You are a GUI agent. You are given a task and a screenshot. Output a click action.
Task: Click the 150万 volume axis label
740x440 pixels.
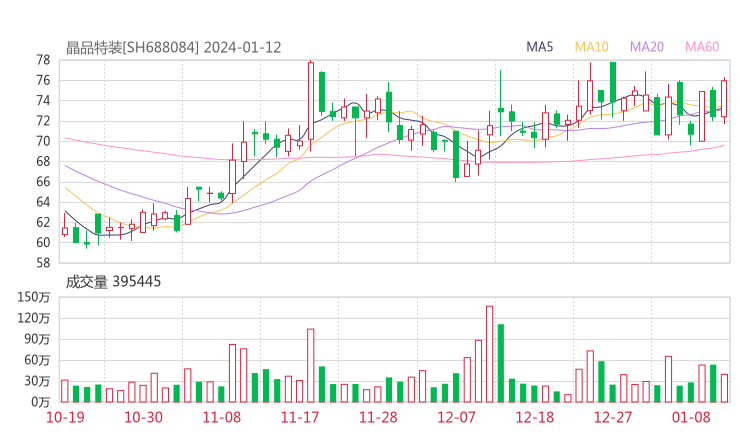[x=34, y=297]
